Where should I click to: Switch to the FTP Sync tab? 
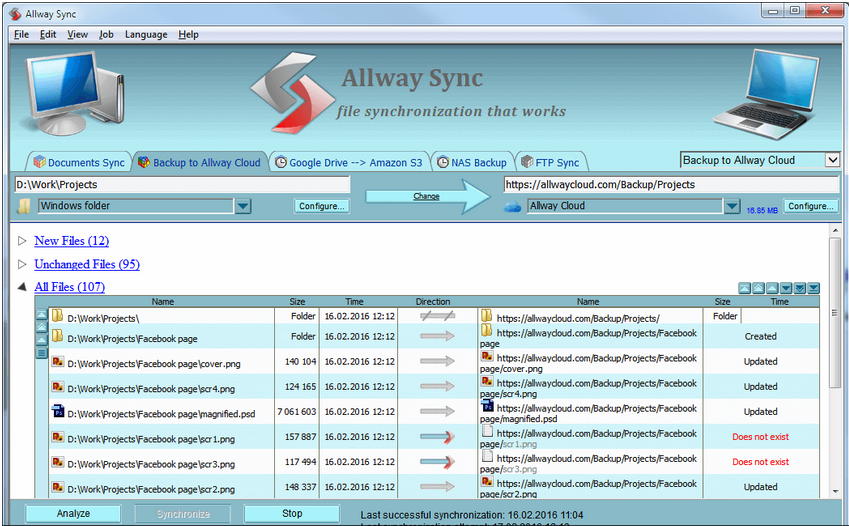coord(550,163)
